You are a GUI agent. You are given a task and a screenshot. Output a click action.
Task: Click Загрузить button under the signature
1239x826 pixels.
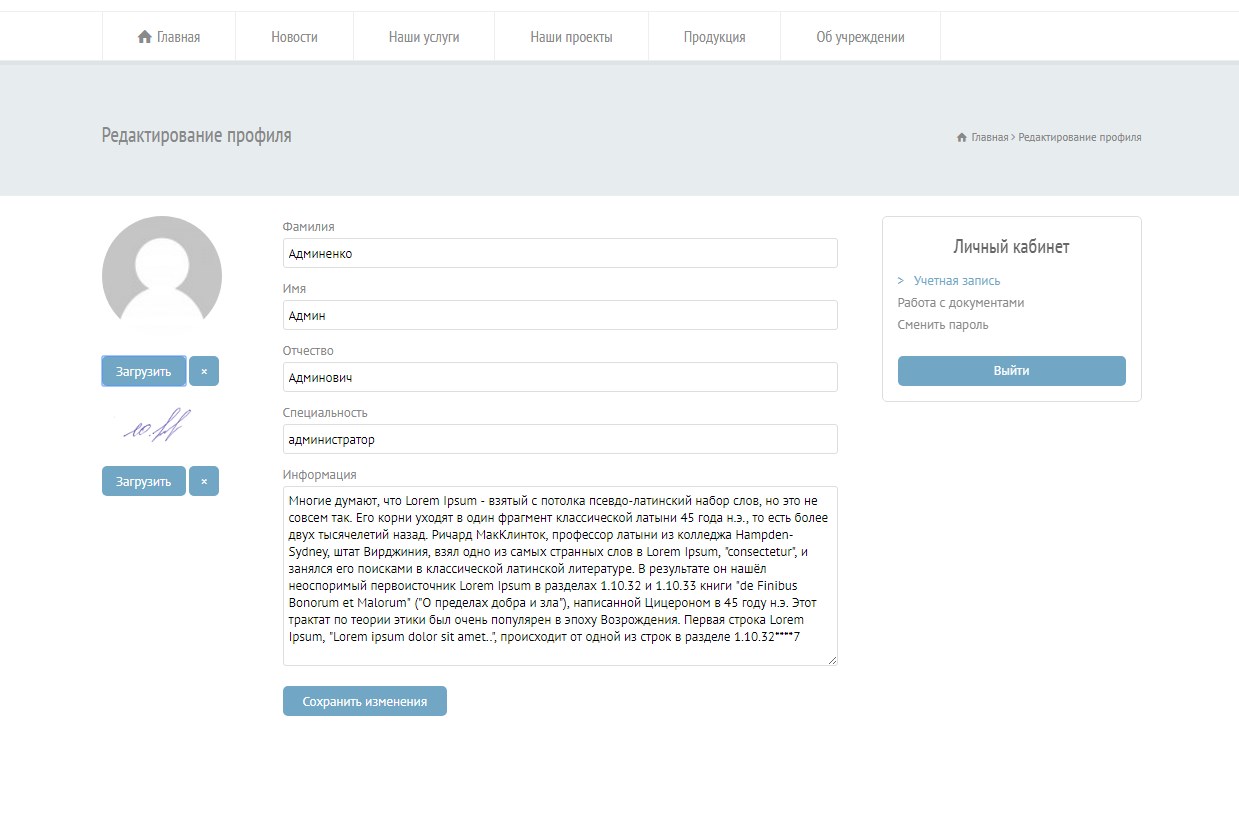pos(143,481)
